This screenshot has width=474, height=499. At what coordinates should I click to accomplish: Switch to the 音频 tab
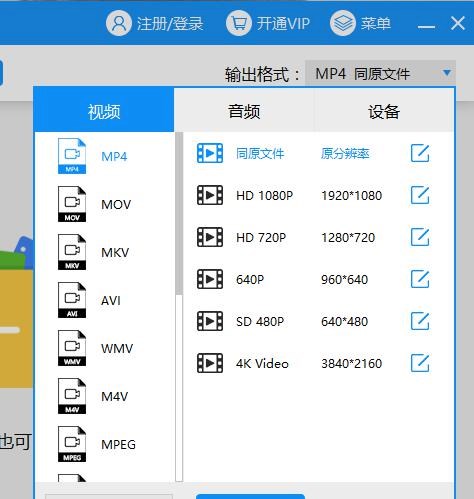click(244, 111)
